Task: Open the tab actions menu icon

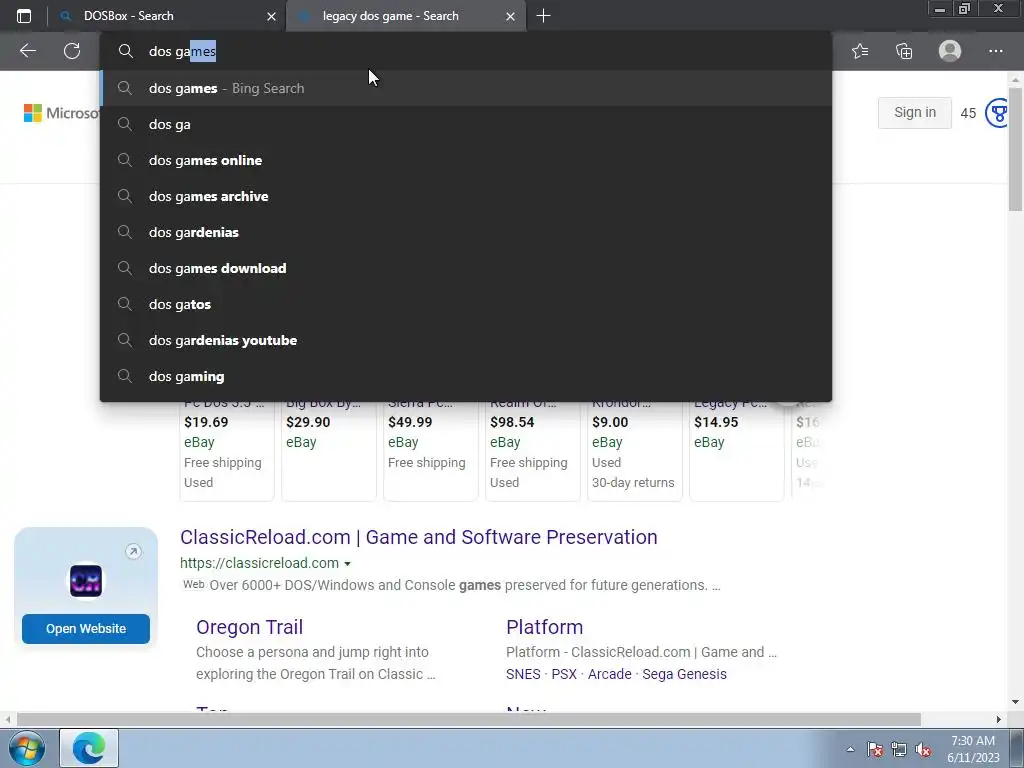Action: point(24,16)
